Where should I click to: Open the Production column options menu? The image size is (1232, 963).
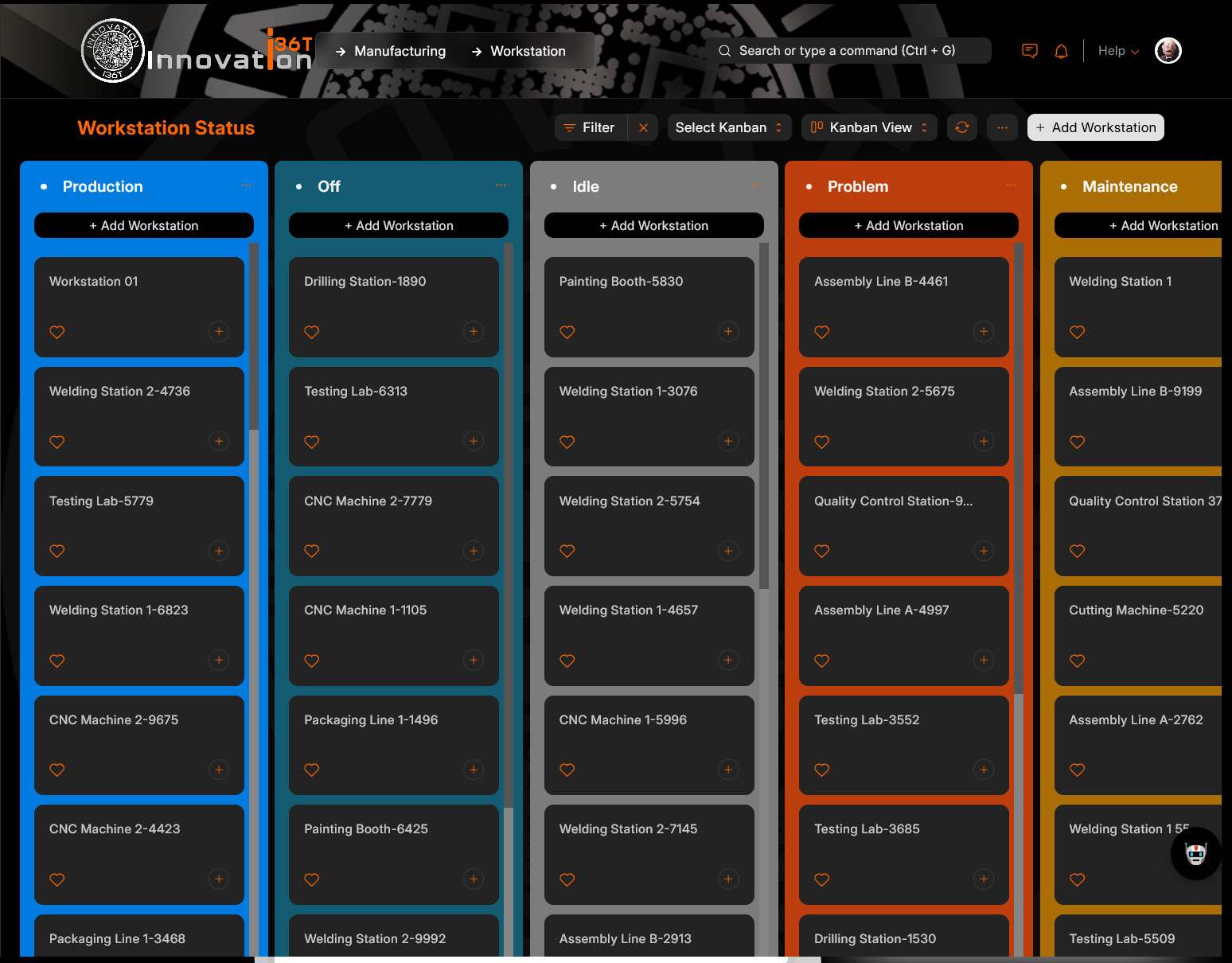[246, 185]
